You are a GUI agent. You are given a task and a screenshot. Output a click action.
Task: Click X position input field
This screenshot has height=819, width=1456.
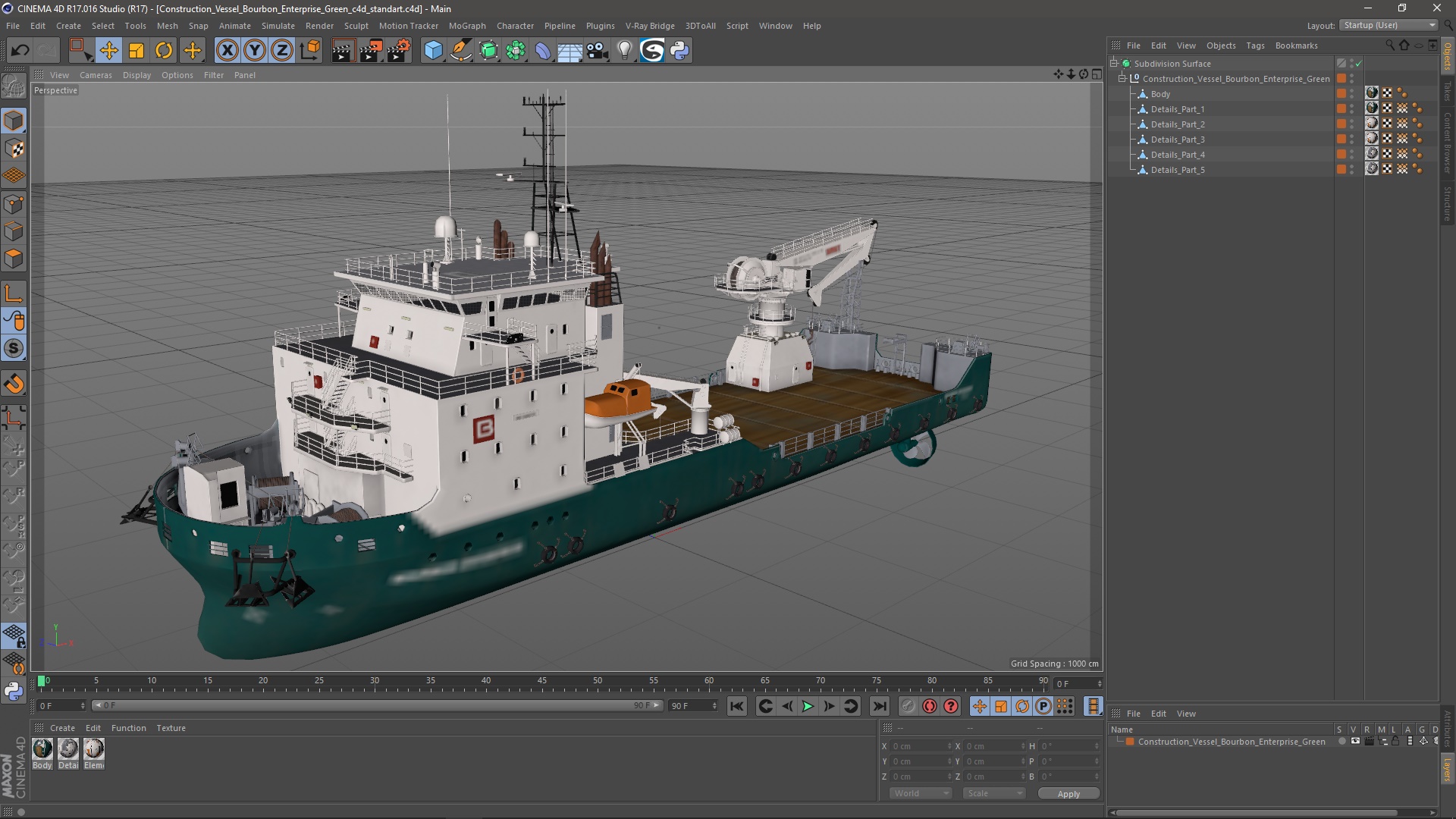pos(921,746)
